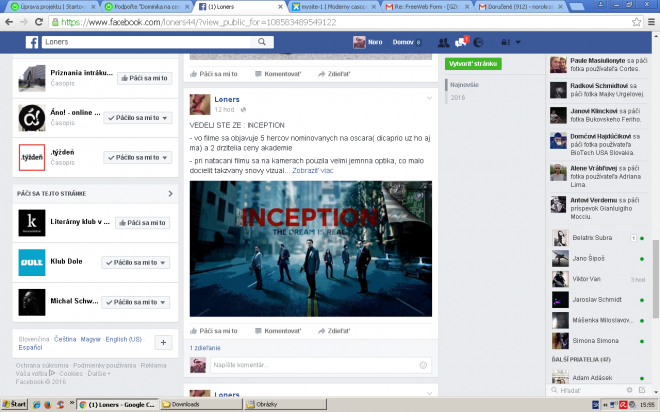Click browser back arrow
Image resolution: width=660 pixels, height=412 pixels.
click(9, 22)
